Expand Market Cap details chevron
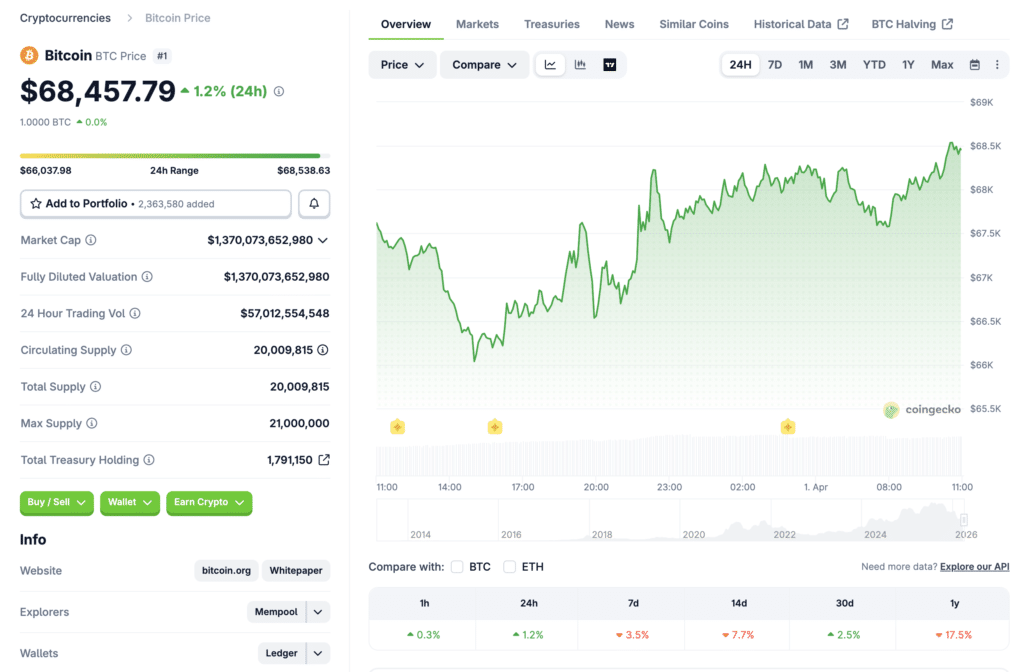This screenshot has width=1024, height=672. coord(323,240)
